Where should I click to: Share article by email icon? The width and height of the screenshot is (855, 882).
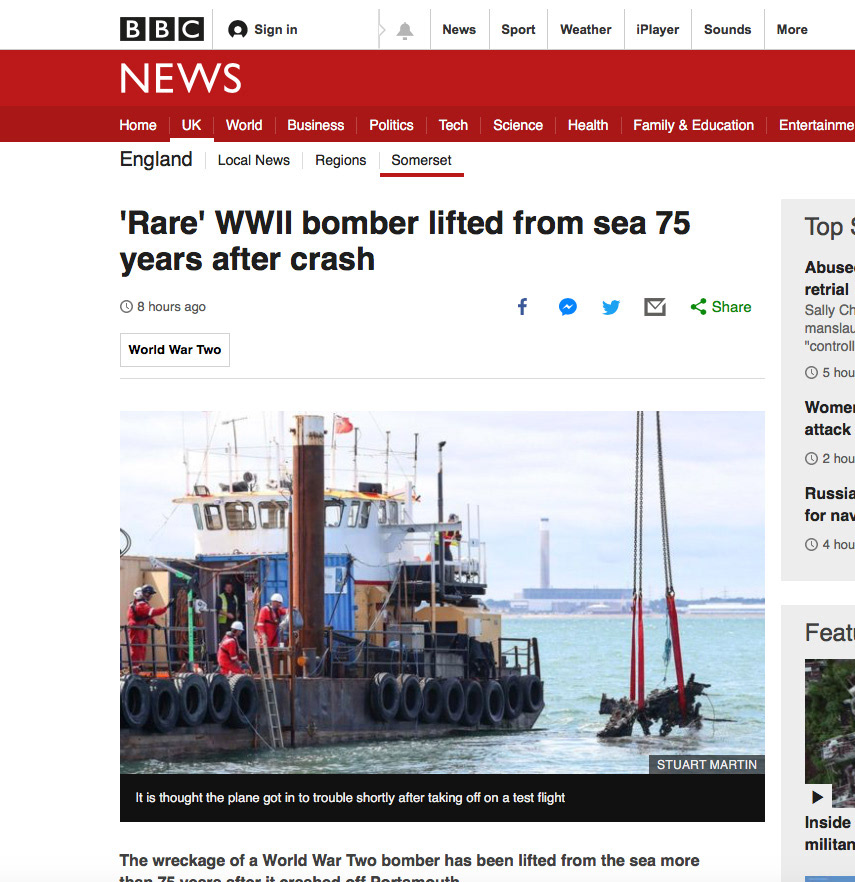[655, 307]
